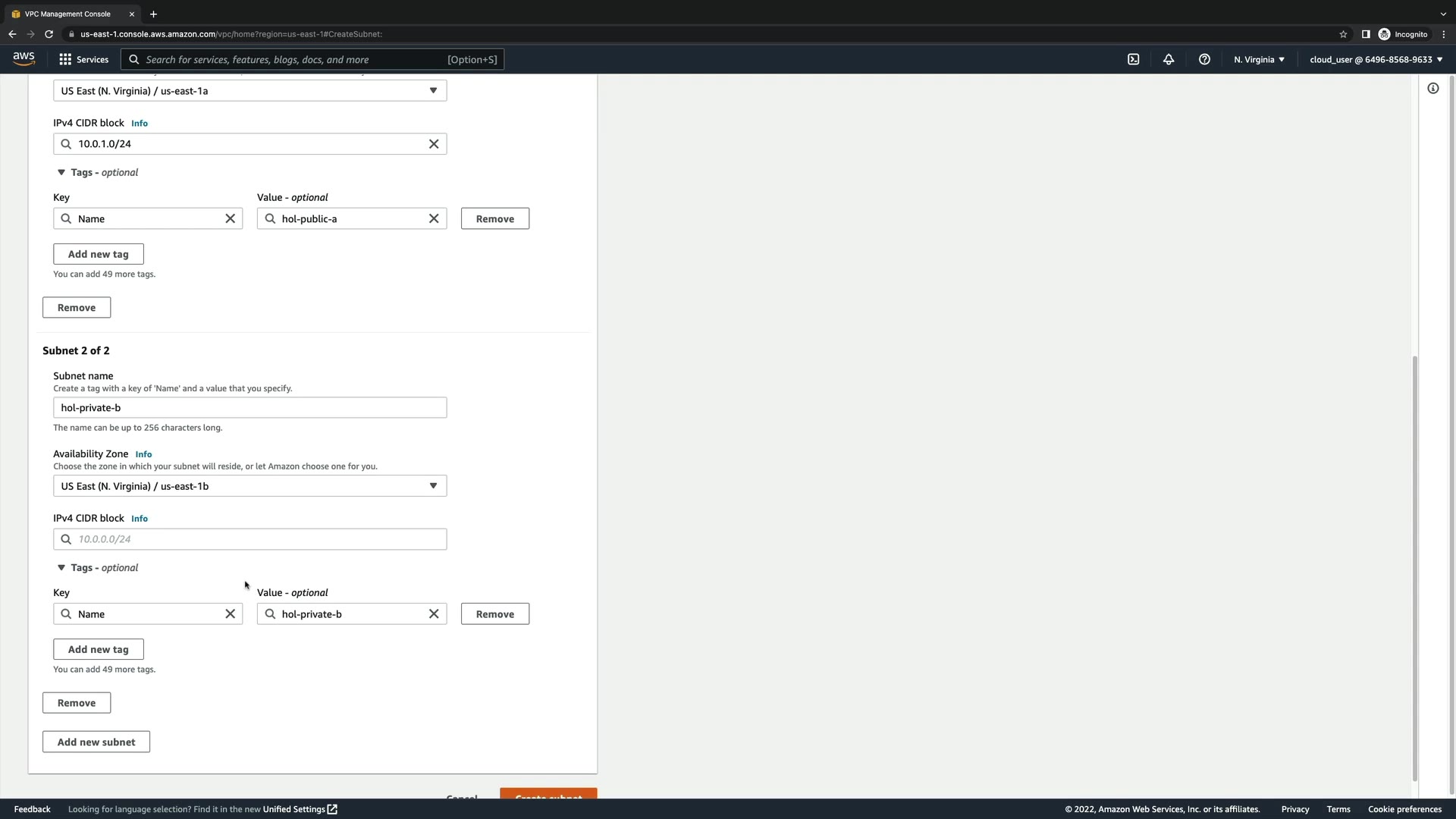The image size is (1456, 819).
Task: Clear the hol-private-b tag value
Action: (434, 614)
